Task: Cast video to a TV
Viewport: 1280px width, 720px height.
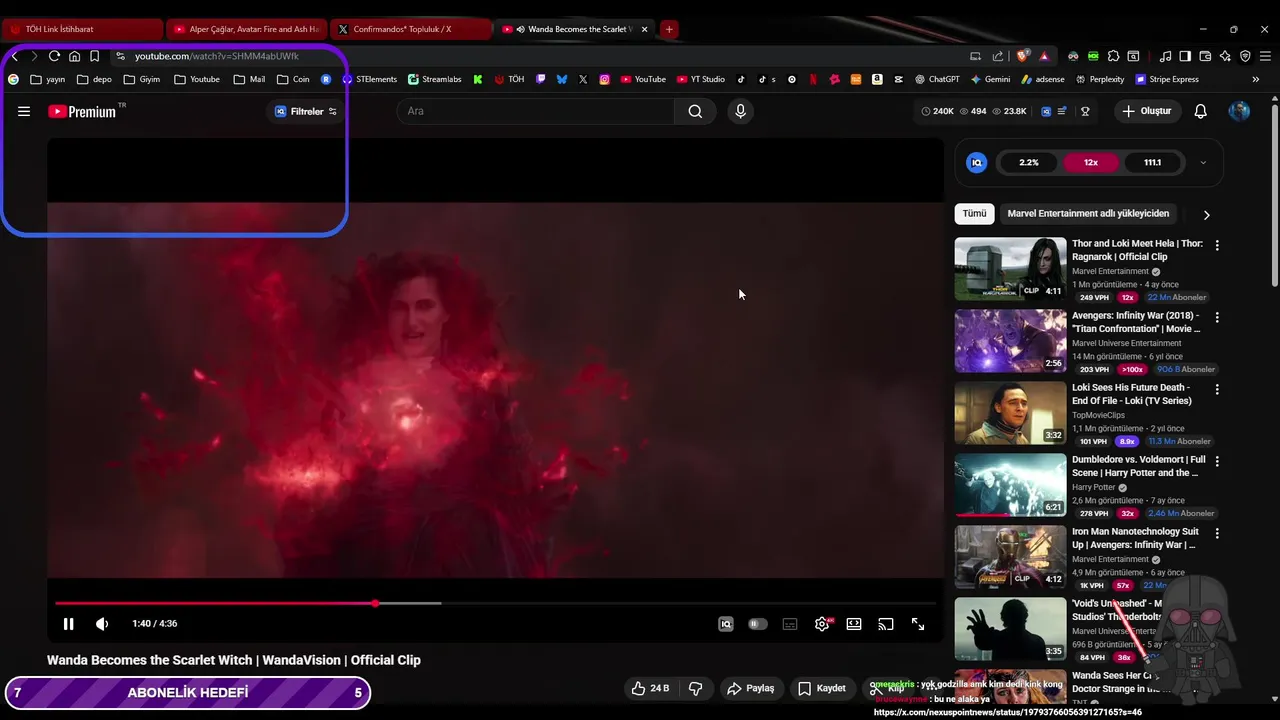Action: point(886,624)
